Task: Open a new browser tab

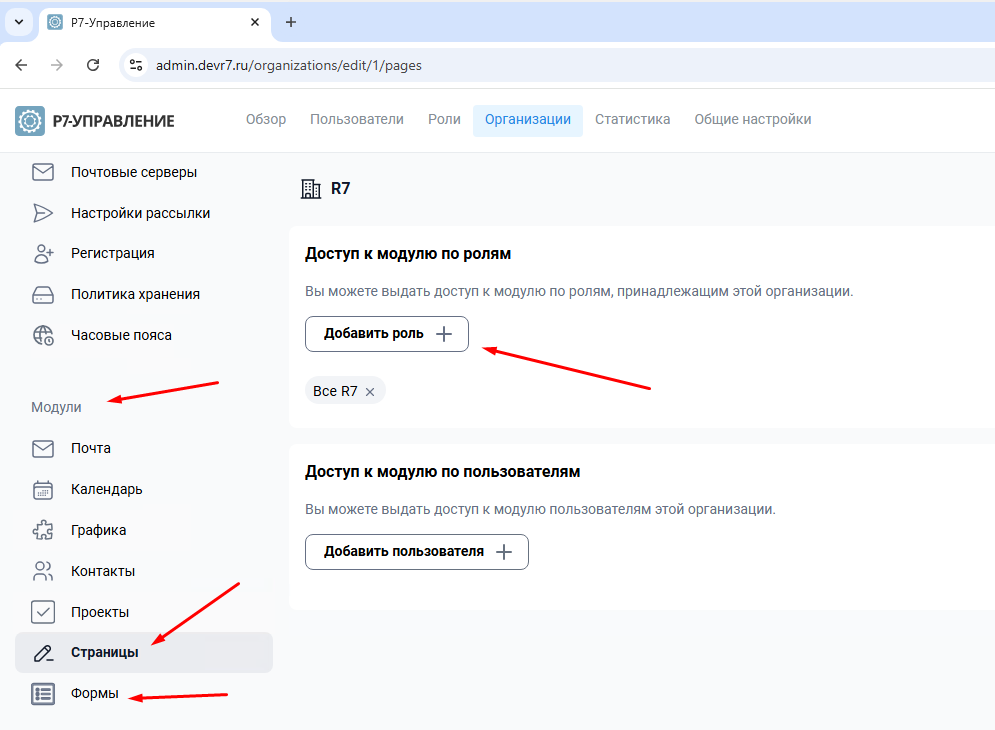Action: point(291,22)
